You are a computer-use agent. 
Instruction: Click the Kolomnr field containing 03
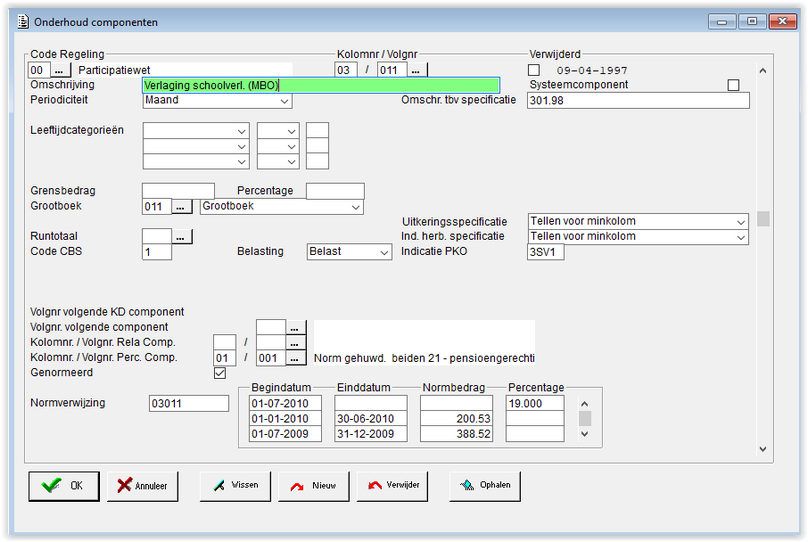point(346,70)
